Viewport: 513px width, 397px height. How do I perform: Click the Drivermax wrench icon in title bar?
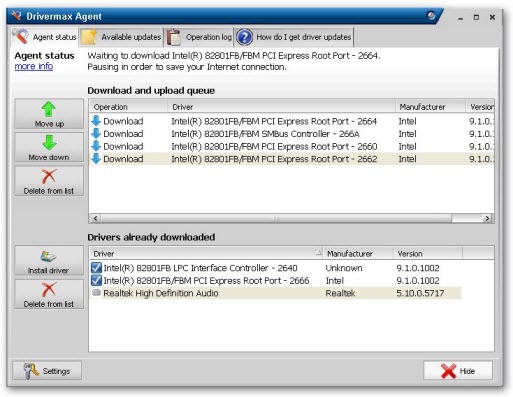(x=16, y=16)
